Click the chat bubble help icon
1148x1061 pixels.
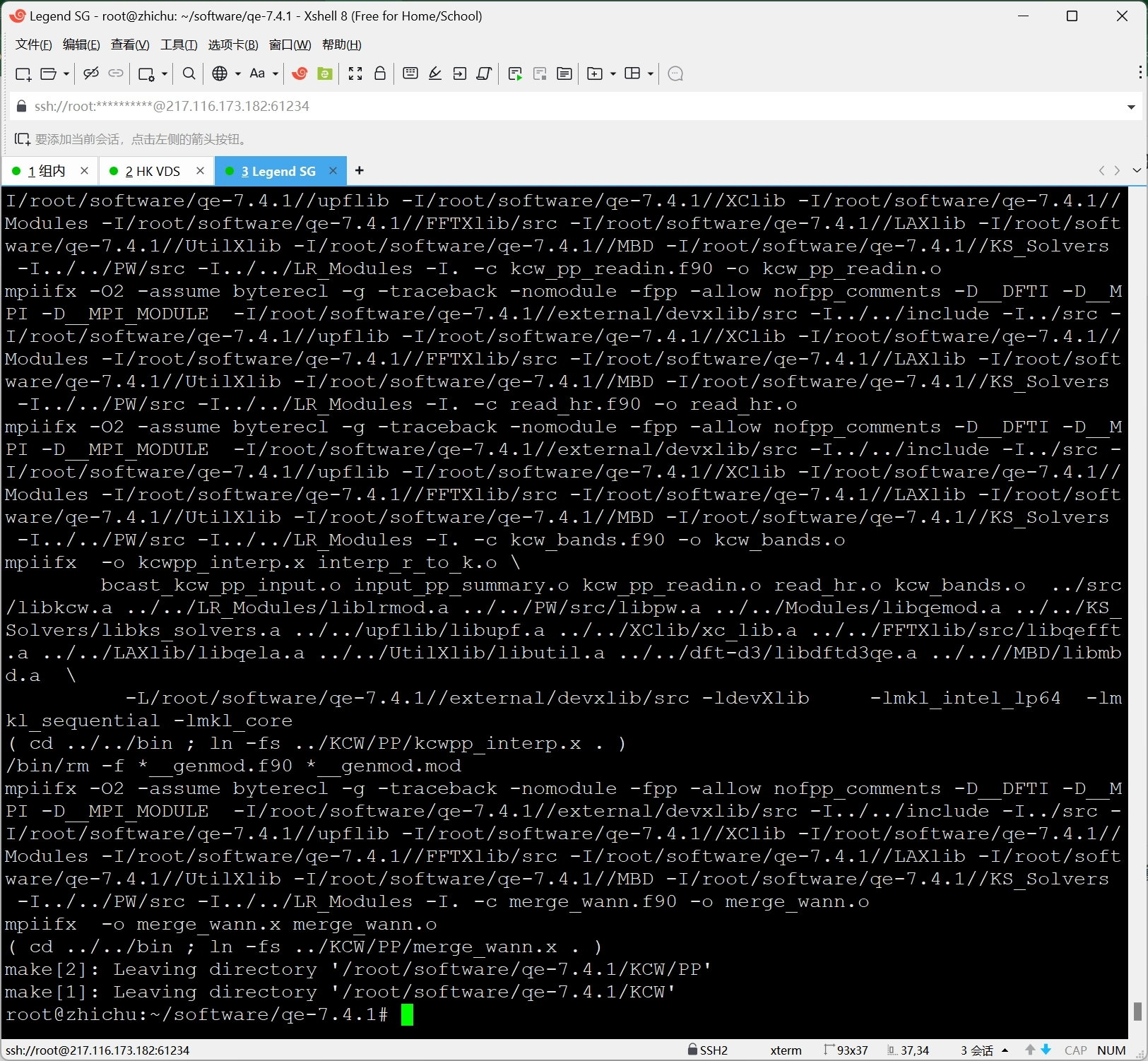675,73
